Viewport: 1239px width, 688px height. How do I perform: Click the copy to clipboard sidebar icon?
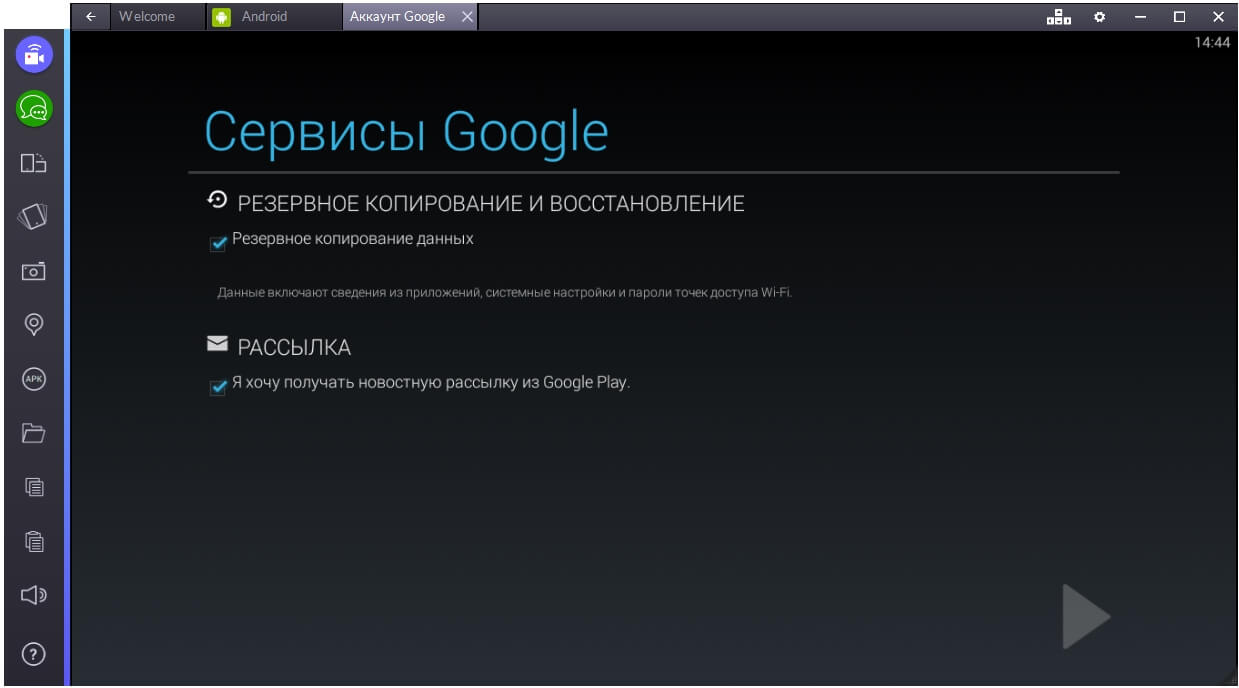point(34,487)
